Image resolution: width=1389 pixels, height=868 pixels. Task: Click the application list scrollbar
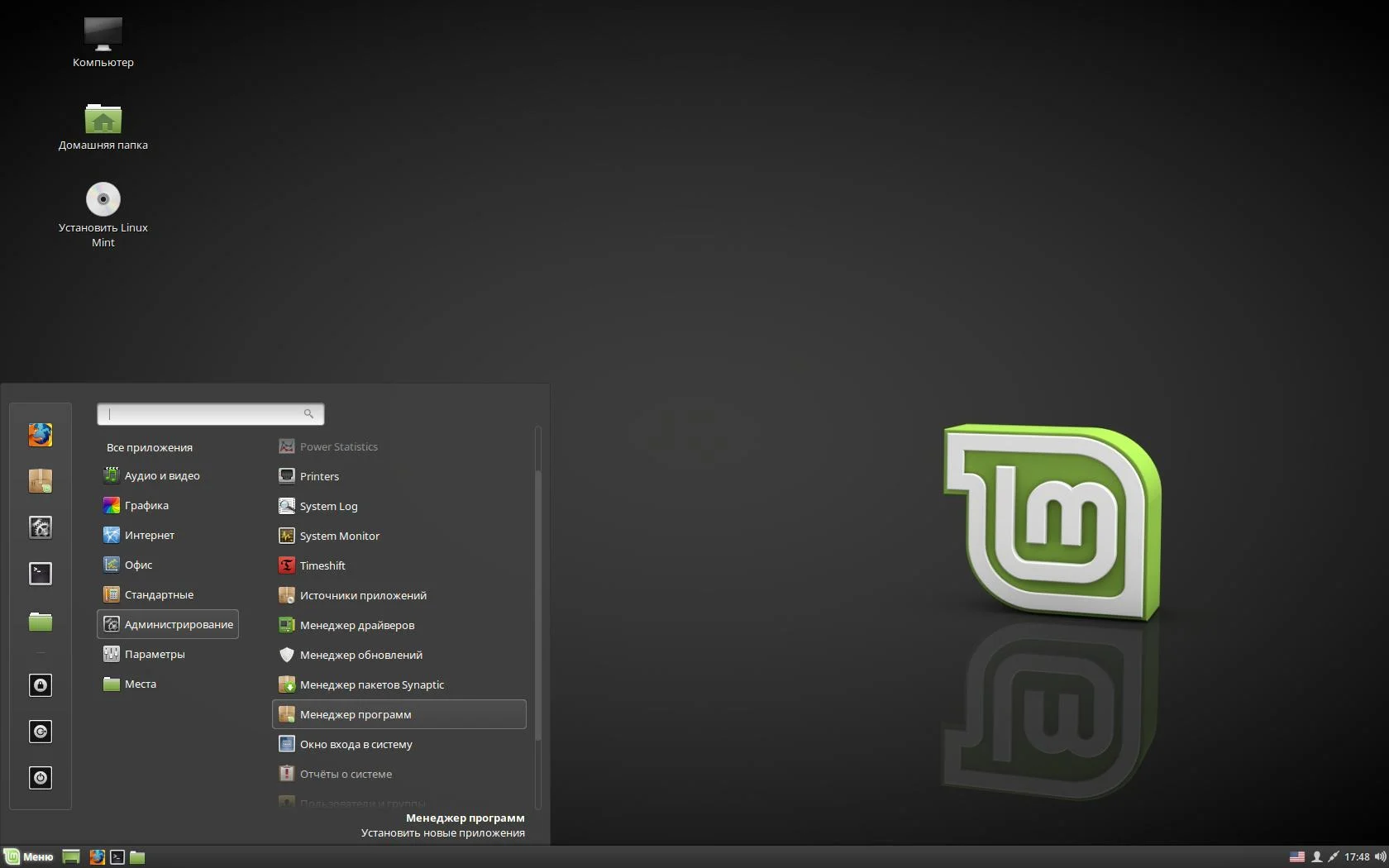pyautogui.click(x=538, y=605)
